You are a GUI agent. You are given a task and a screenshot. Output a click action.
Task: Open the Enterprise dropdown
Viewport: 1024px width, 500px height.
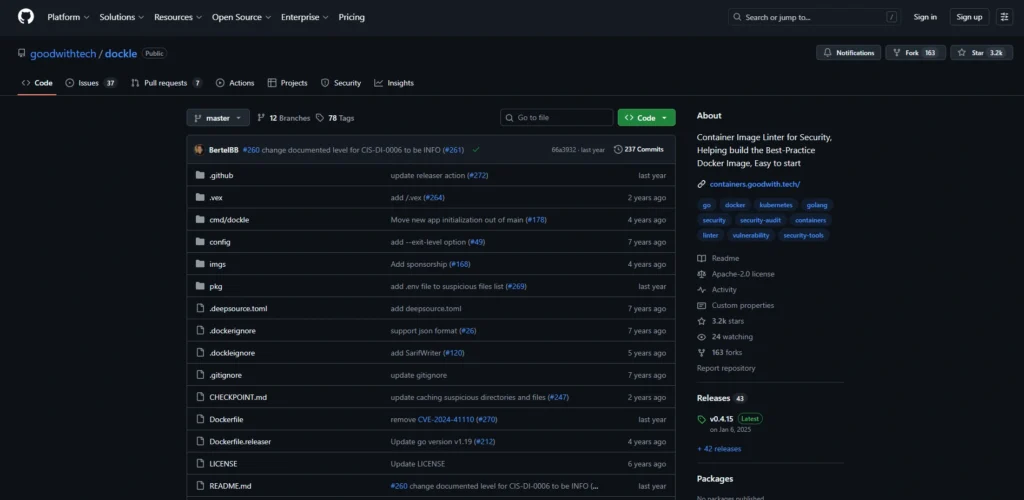(304, 18)
